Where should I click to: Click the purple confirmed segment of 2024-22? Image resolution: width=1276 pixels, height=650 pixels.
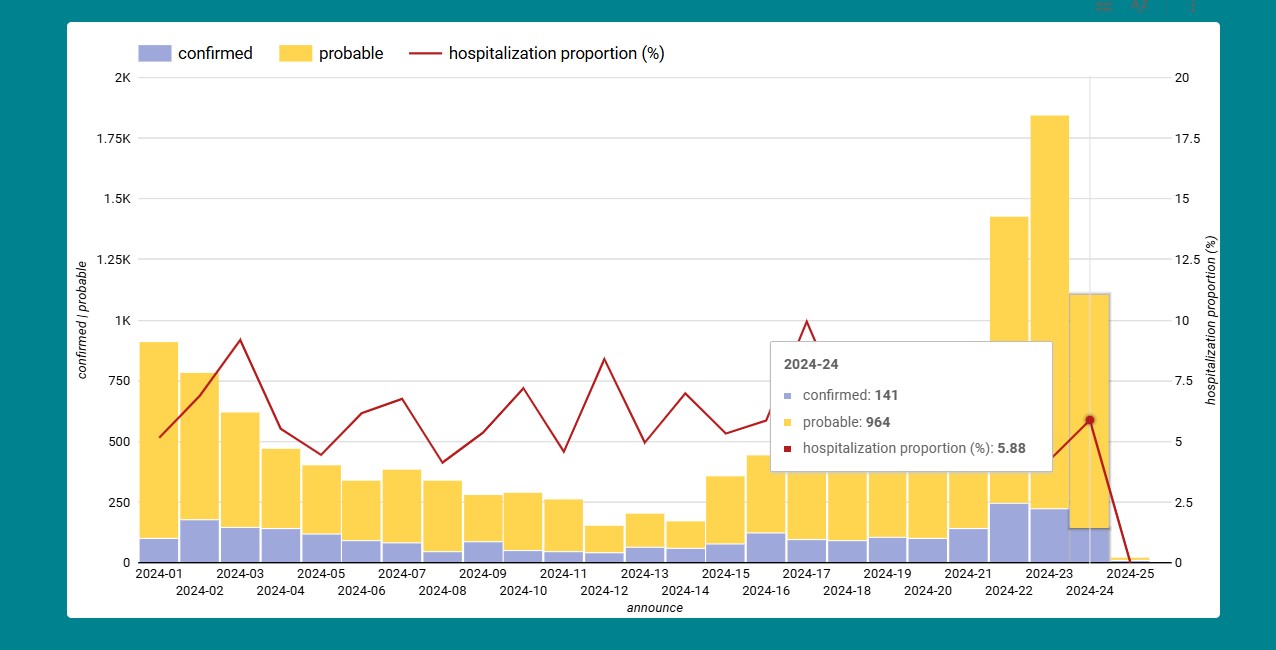pos(1009,532)
